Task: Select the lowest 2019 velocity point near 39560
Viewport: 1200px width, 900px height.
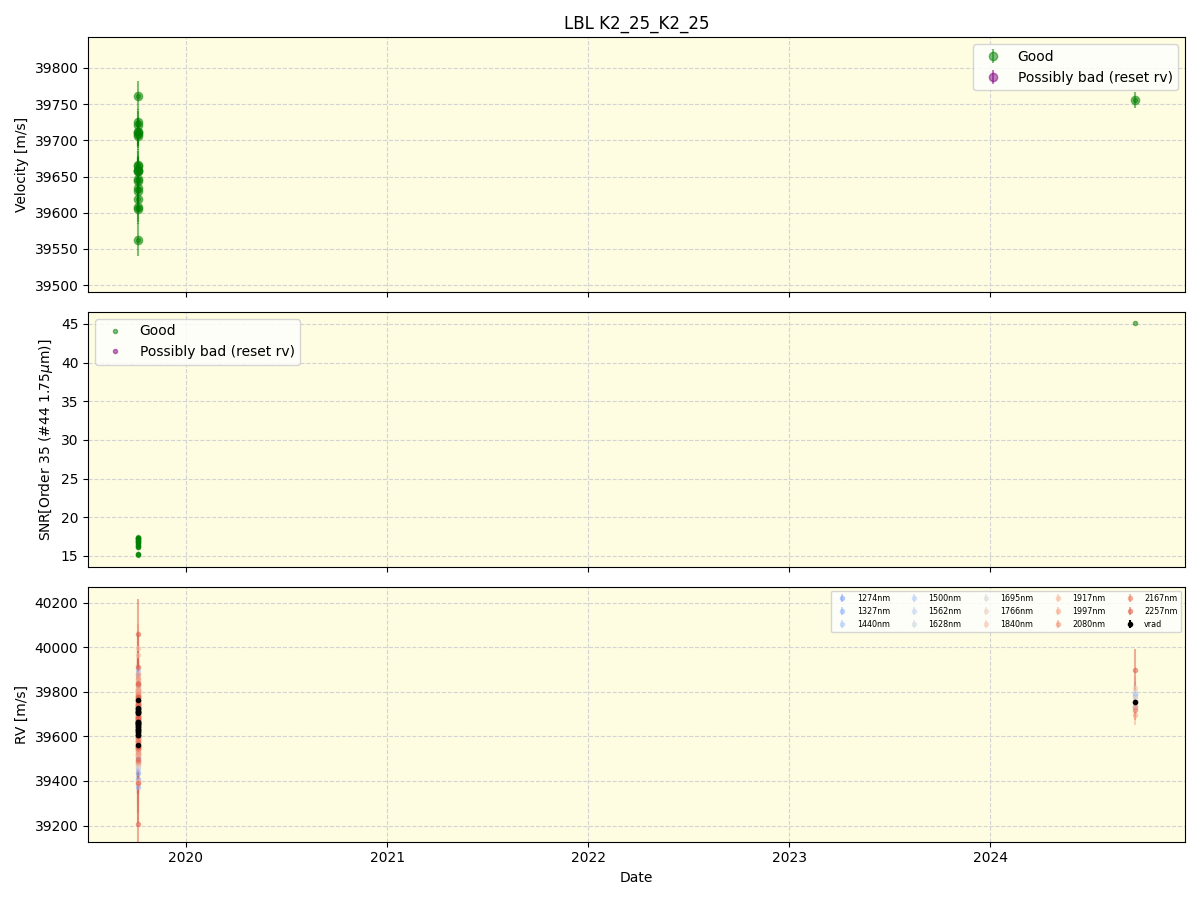Action: (x=138, y=240)
